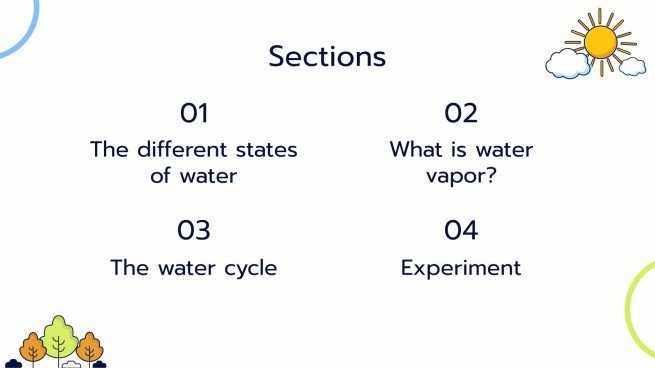Select the 02 section number
The image size is (655, 368).
(461, 113)
